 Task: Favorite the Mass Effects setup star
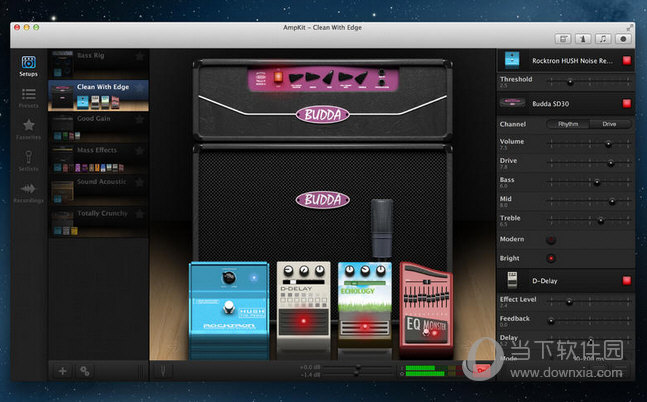(x=140, y=151)
